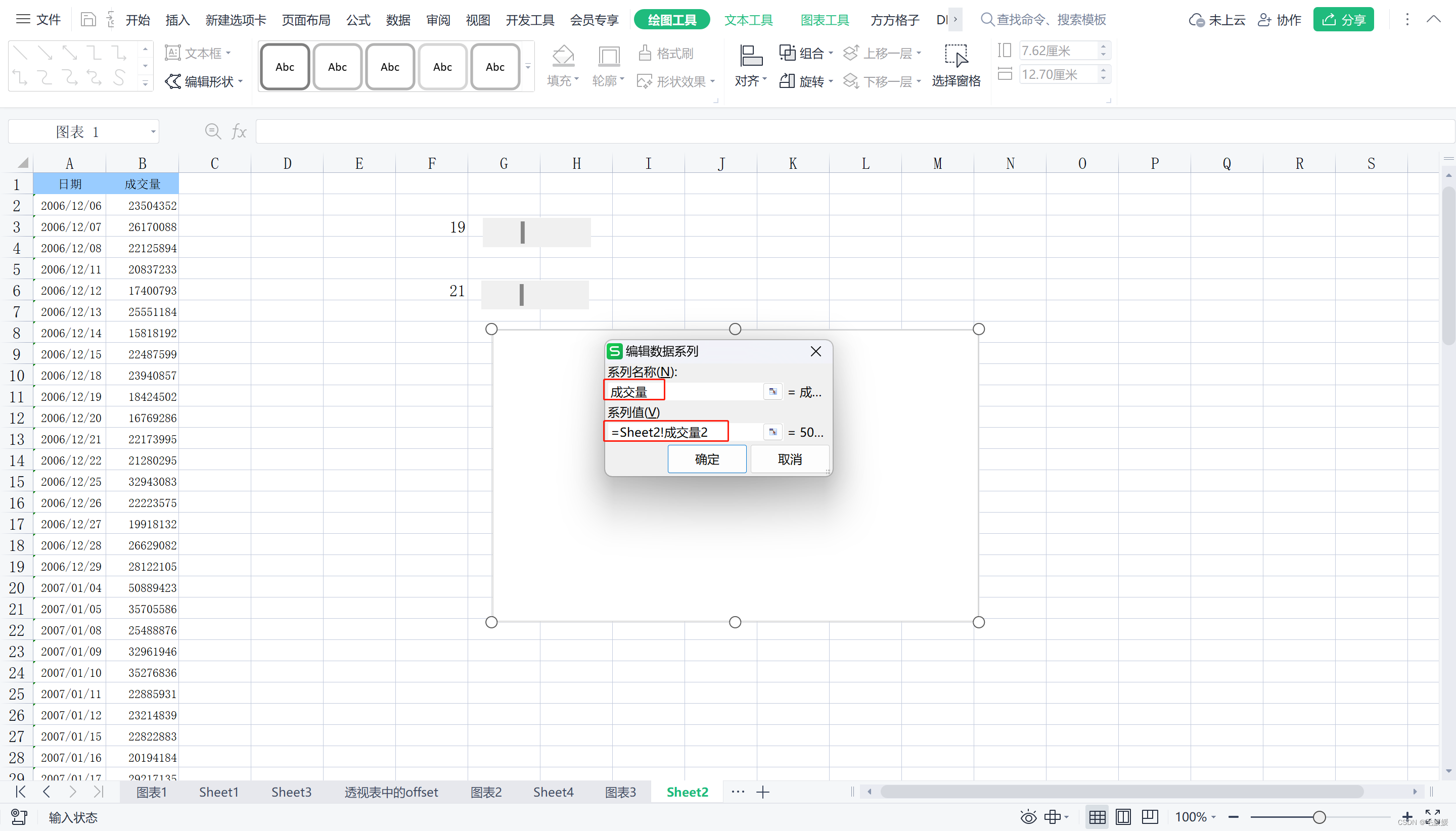Open the 协作 collaboration button
The width and height of the screenshot is (1456, 831).
click(x=1279, y=20)
